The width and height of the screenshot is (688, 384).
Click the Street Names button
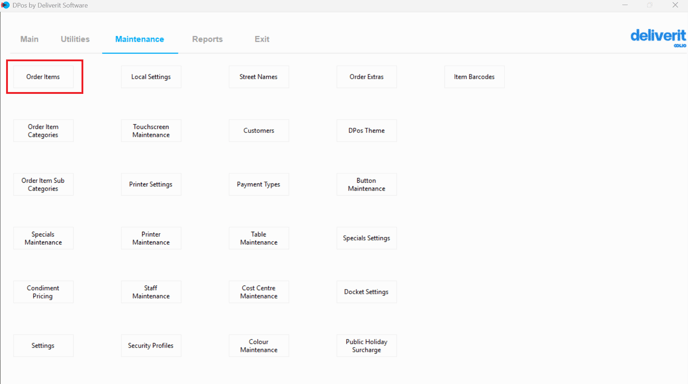[258, 77]
